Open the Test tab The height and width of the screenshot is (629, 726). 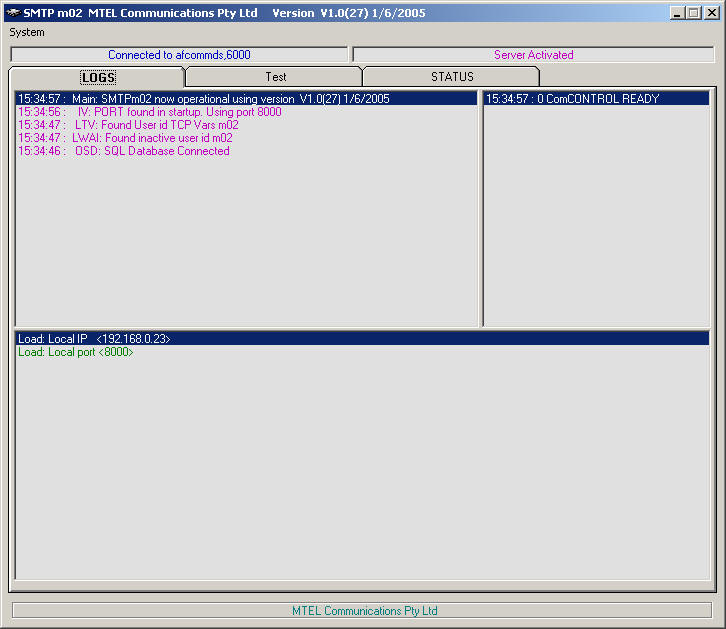click(x=275, y=77)
